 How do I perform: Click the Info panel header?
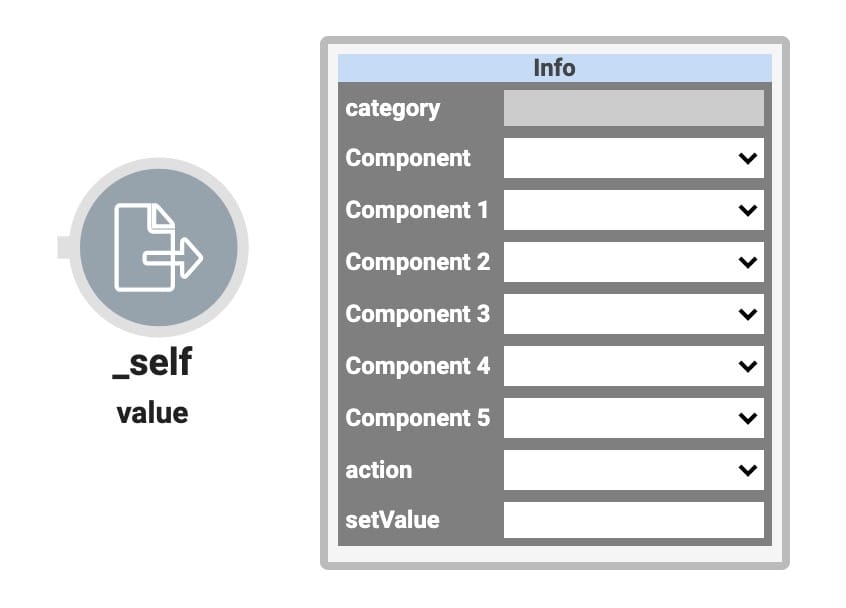pos(555,68)
